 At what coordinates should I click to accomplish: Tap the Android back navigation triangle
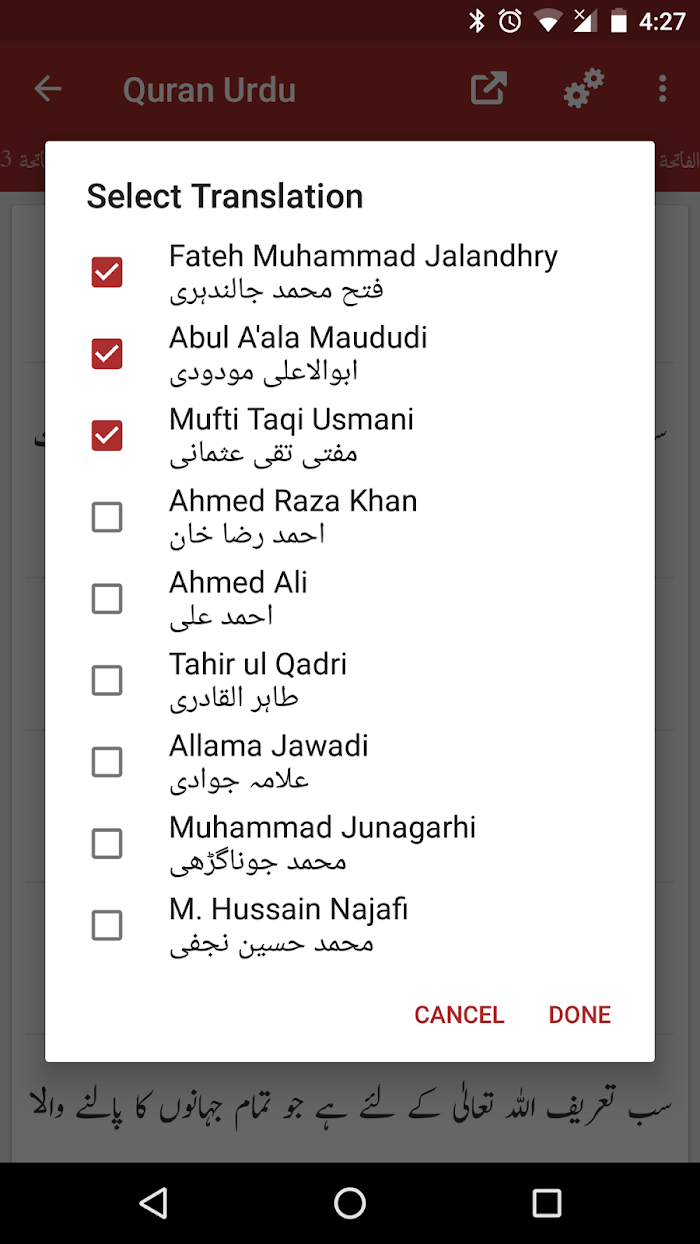[153, 1203]
